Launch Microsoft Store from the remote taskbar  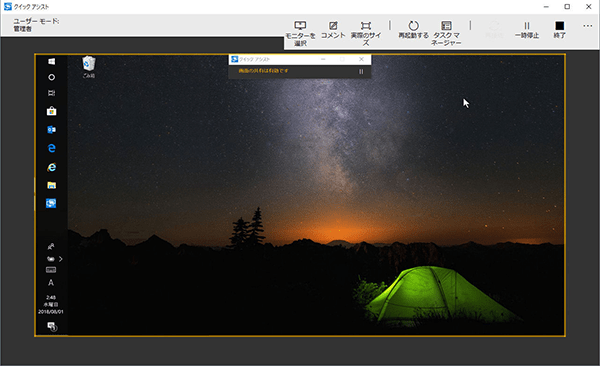click(51, 111)
